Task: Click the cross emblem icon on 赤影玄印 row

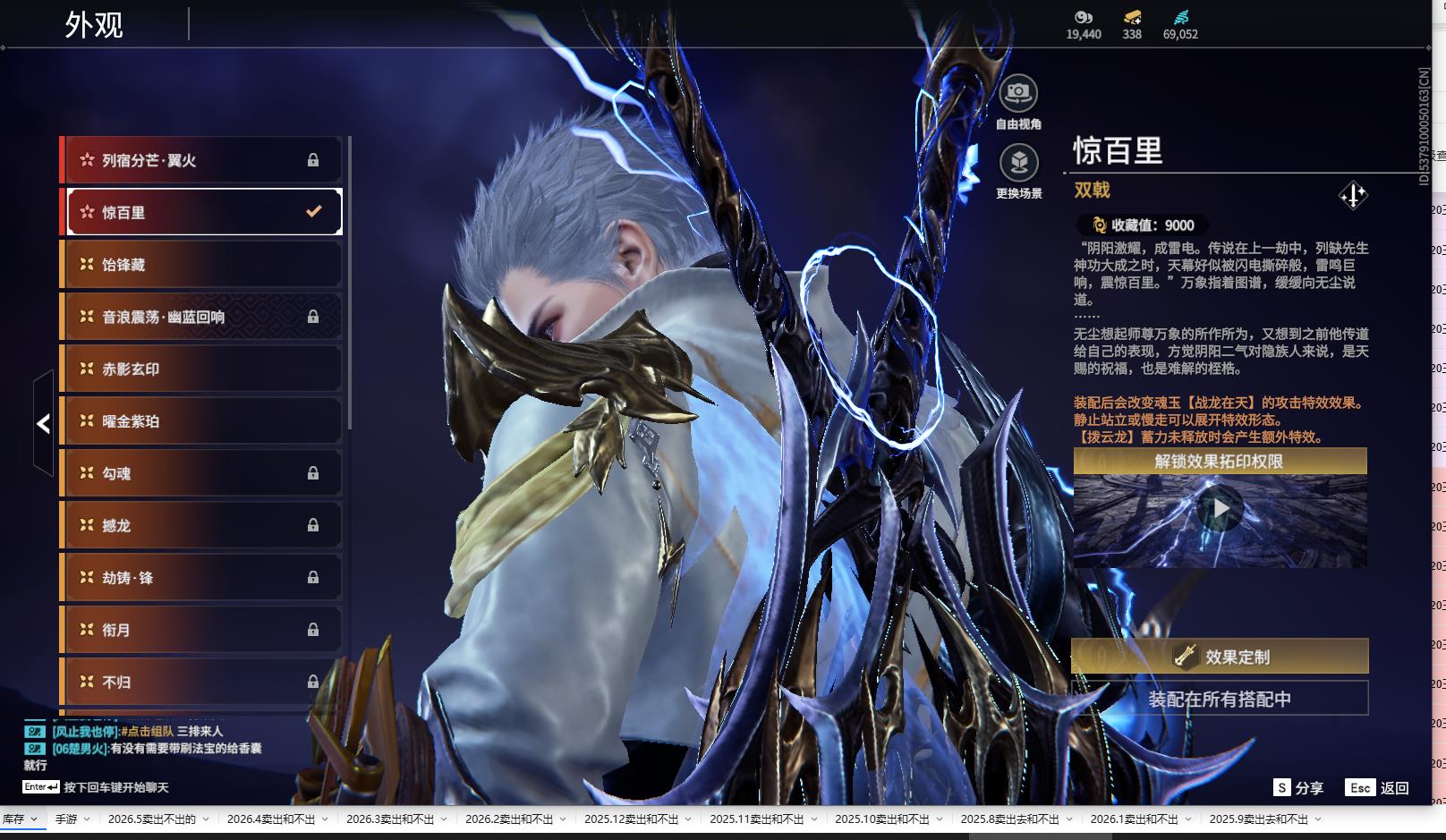Action: click(x=87, y=369)
